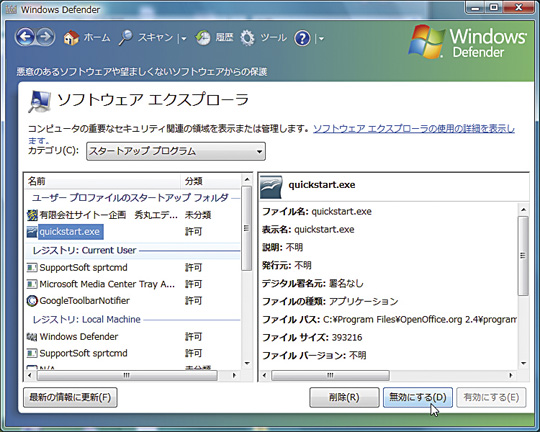
Task: Click the Windows Defender entry icon
Action: click(x=32, y=337)
